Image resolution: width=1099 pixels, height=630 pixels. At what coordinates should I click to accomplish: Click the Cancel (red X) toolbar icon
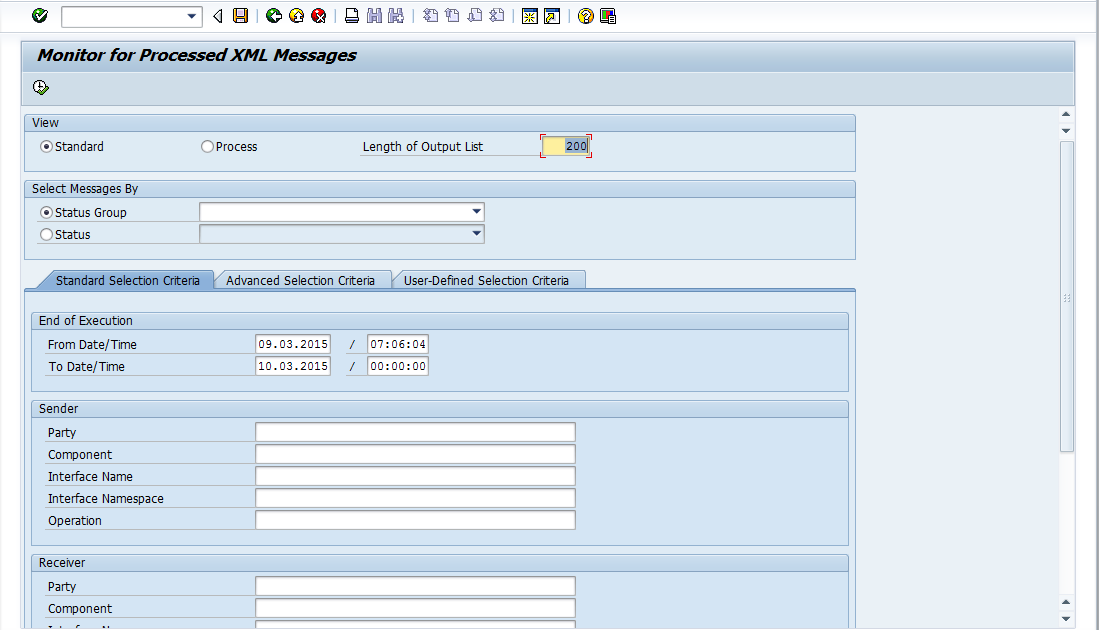[x=318, y=15]
